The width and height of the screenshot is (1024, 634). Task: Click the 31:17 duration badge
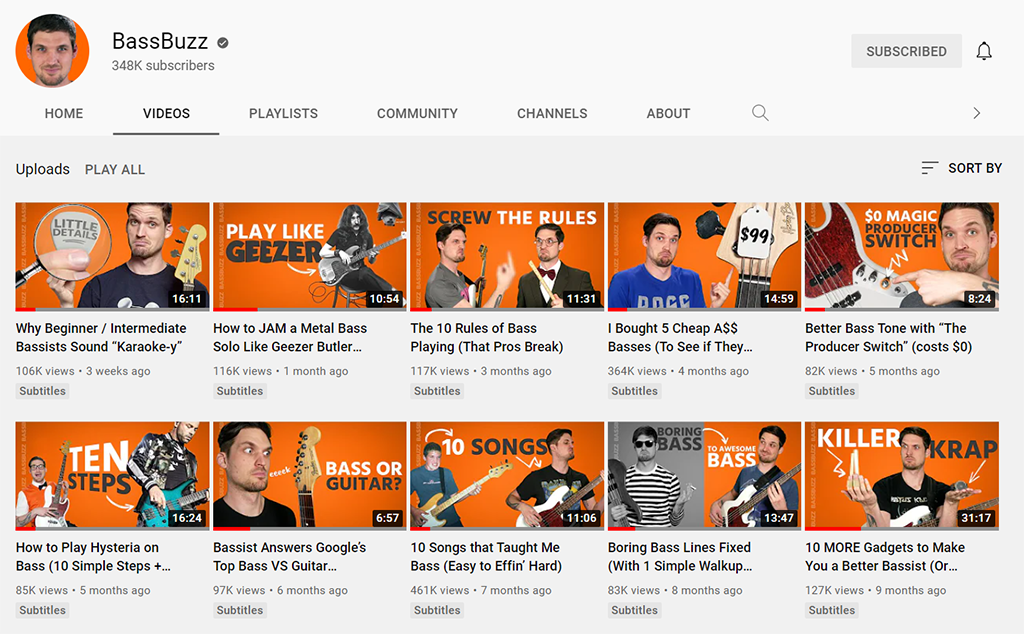(976, 518)
